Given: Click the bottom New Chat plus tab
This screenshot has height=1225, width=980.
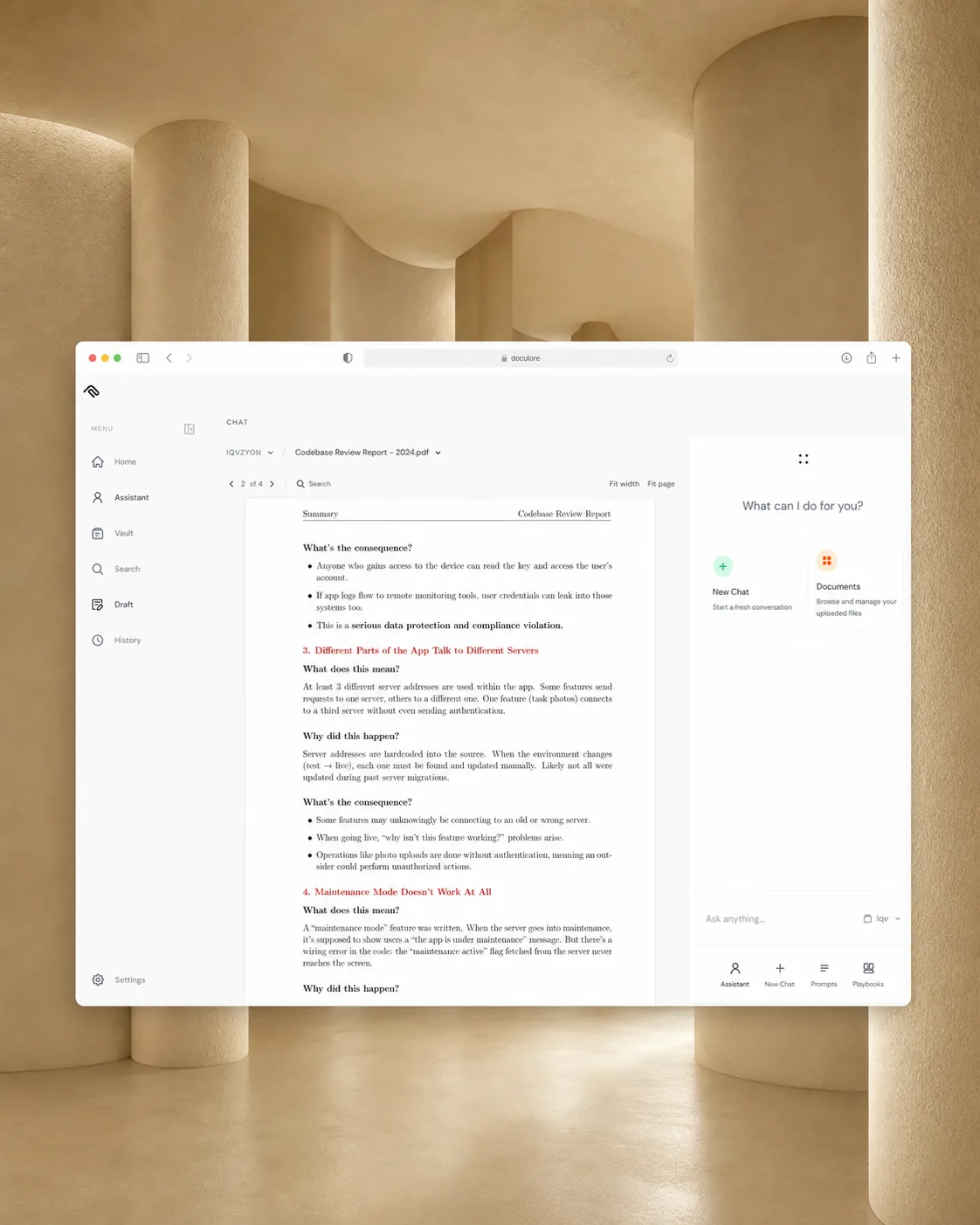Looking at the screenshot, I should tap(779, 974).
